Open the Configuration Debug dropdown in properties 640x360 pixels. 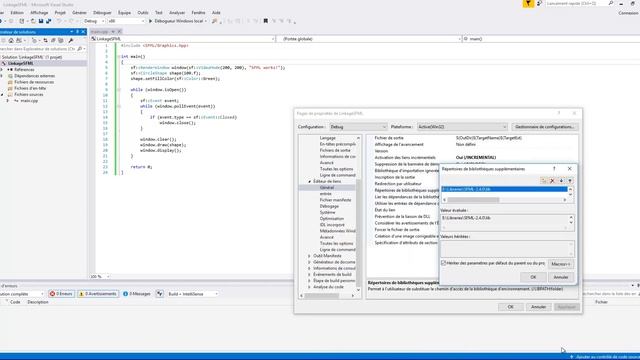pyautogui.click(x=358, y=127)
